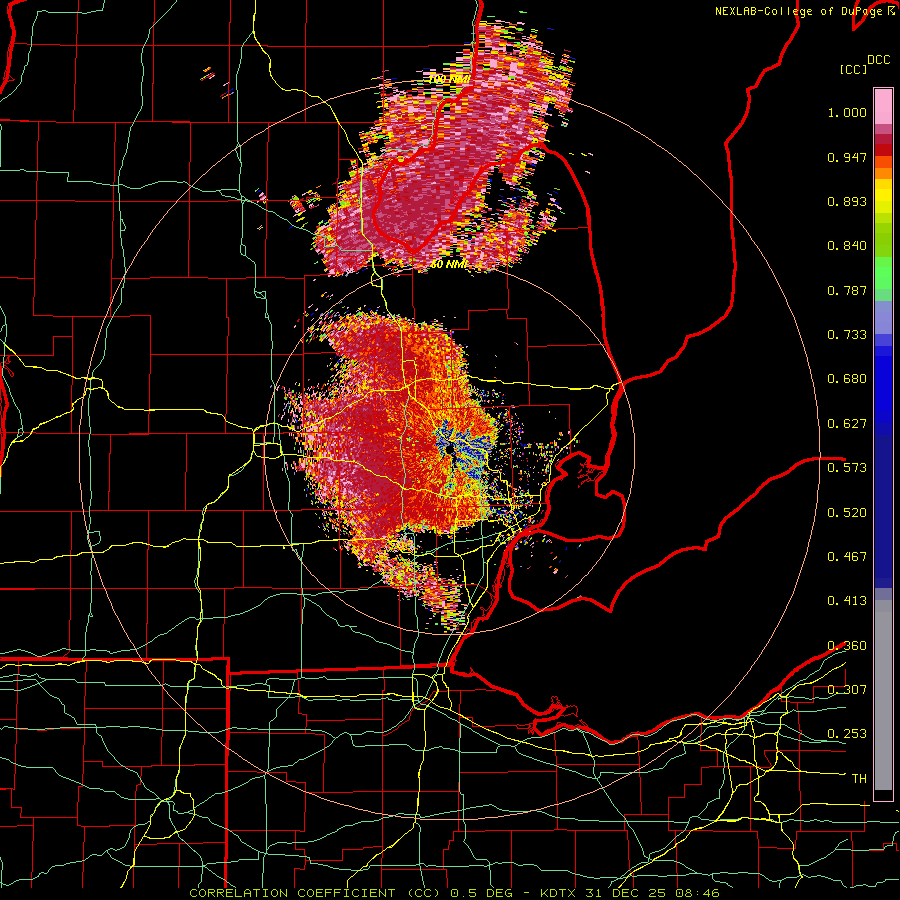
Task: Pick the bright green segment of color bar
Action: [883, 273]
